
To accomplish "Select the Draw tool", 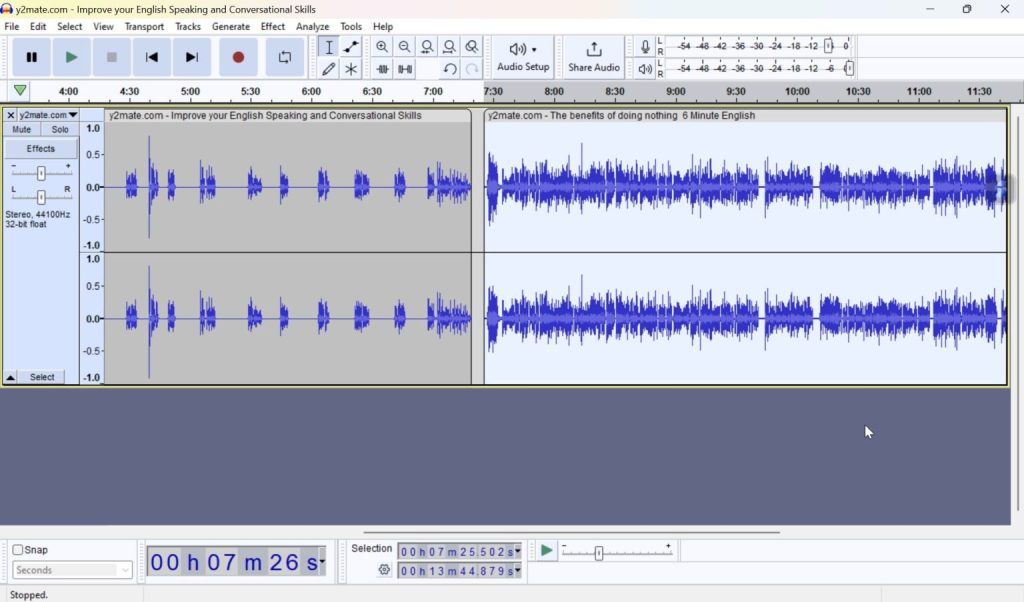I will (x=328, y=68).
